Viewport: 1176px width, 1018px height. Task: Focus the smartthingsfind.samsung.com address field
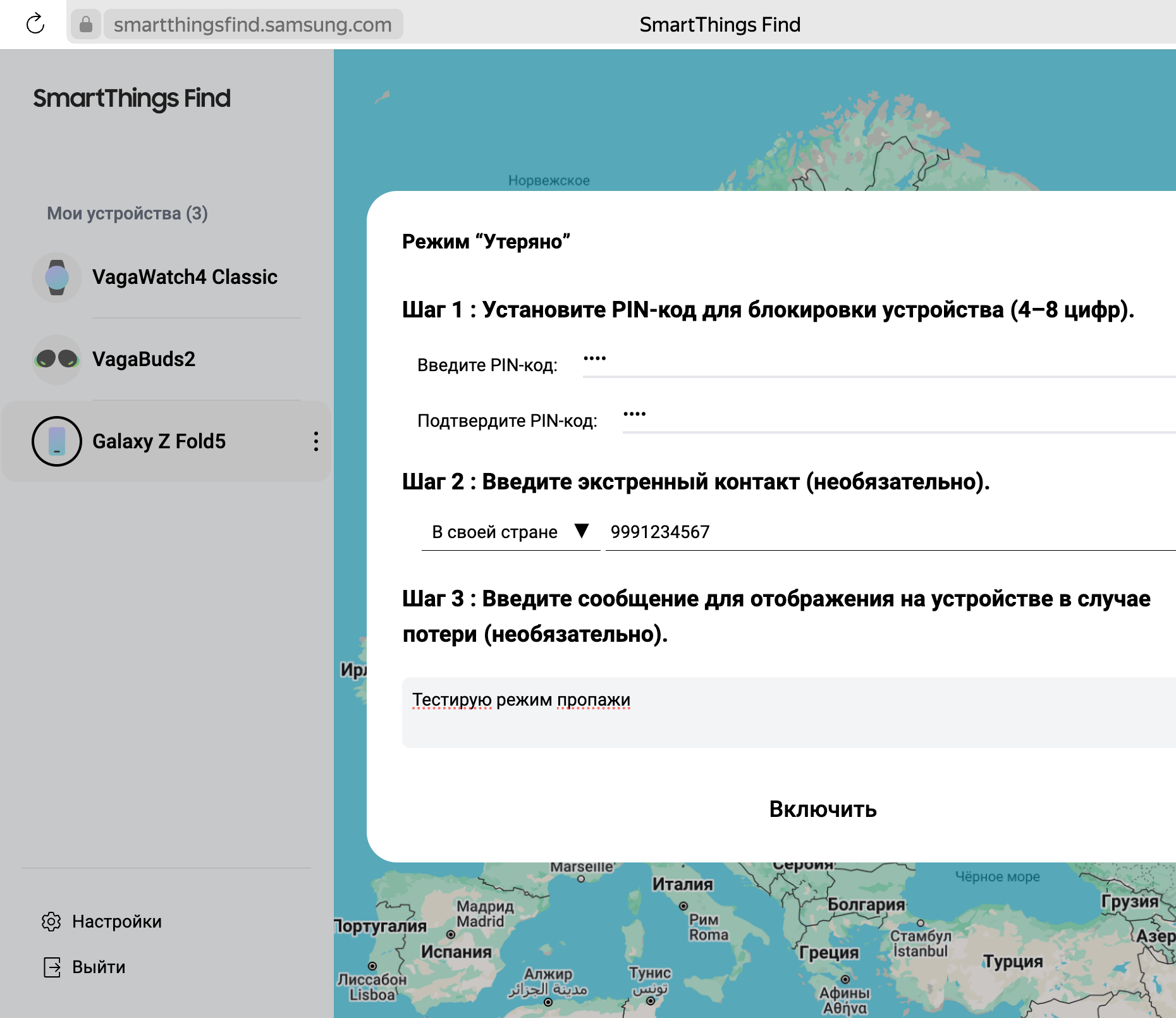click(253, 25)
